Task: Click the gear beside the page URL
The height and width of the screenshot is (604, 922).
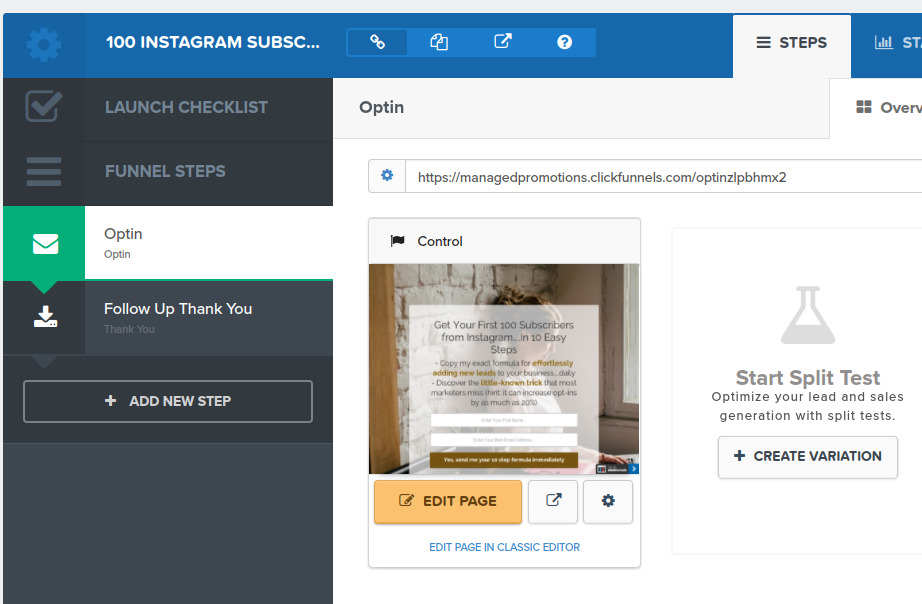Action: coord(387,175)
